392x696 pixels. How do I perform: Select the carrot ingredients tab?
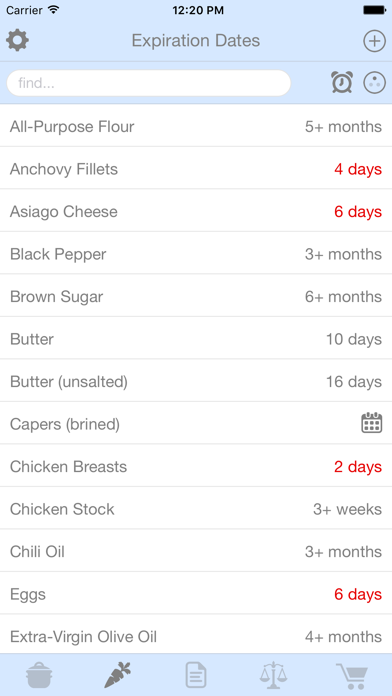pyautogui.click(x=118, y=675)
